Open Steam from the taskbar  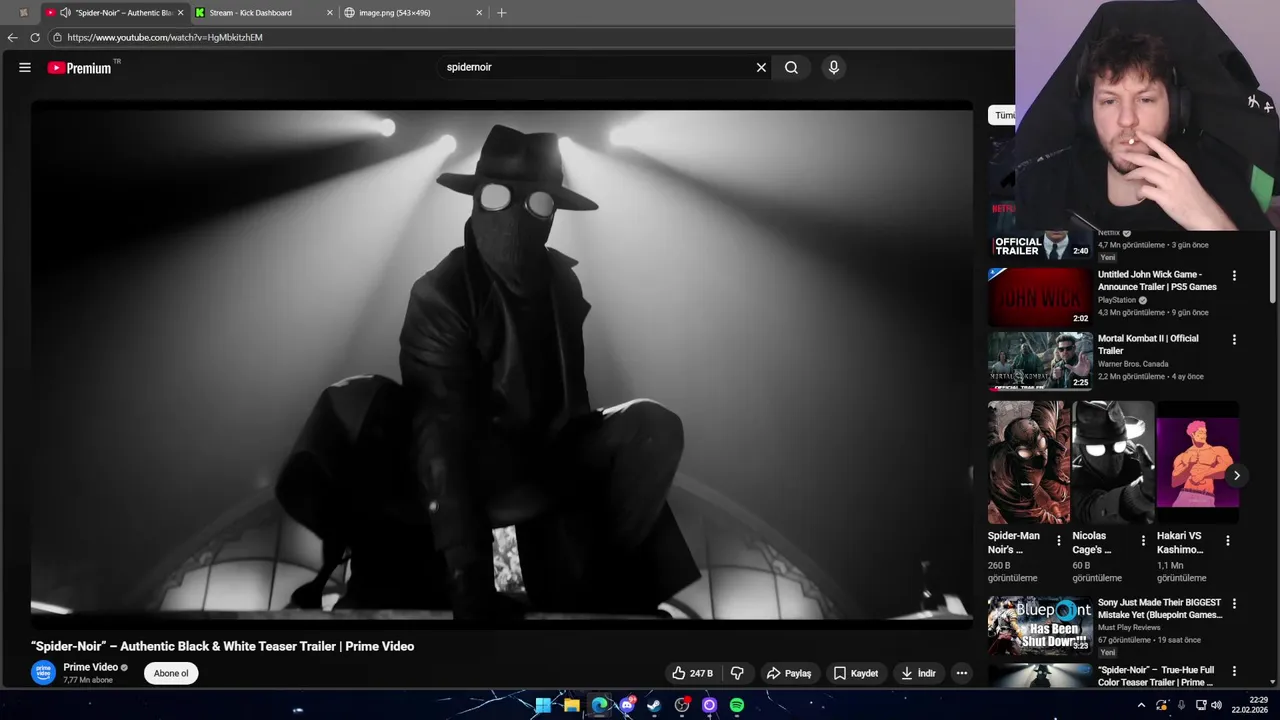tap(654, 705)
